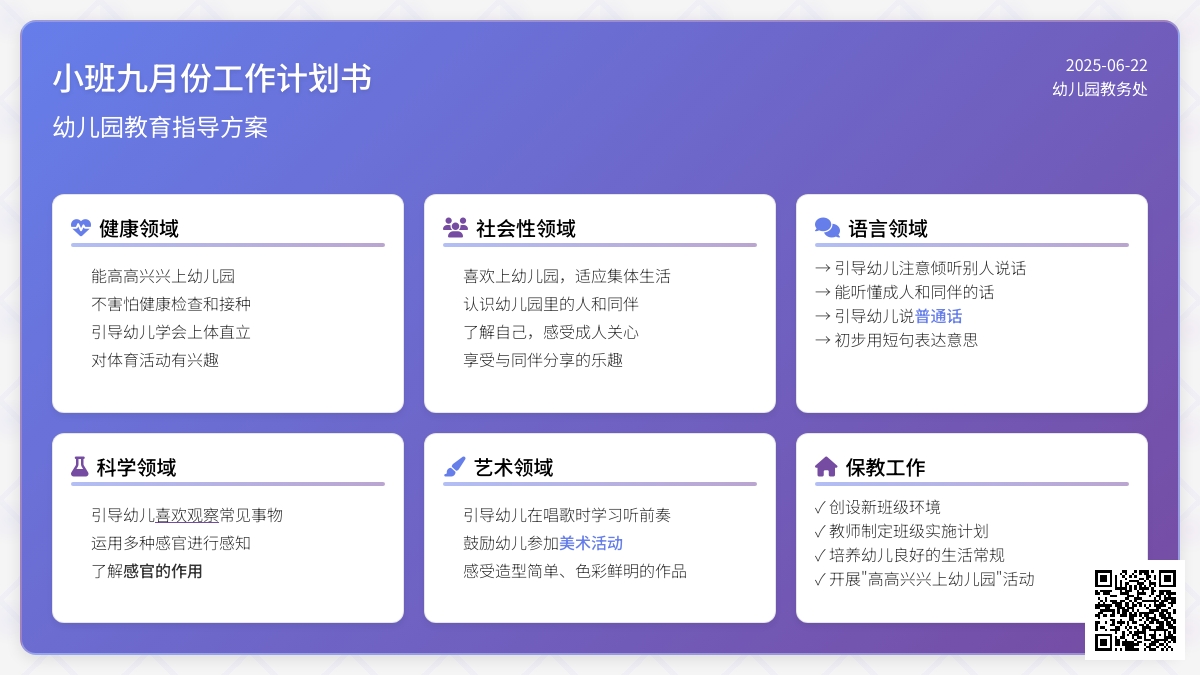Select the line 感受造型简单、色彩鲜明的作品
The width and height of the screenshot is (1200, 675).
(x=575, y=571)
